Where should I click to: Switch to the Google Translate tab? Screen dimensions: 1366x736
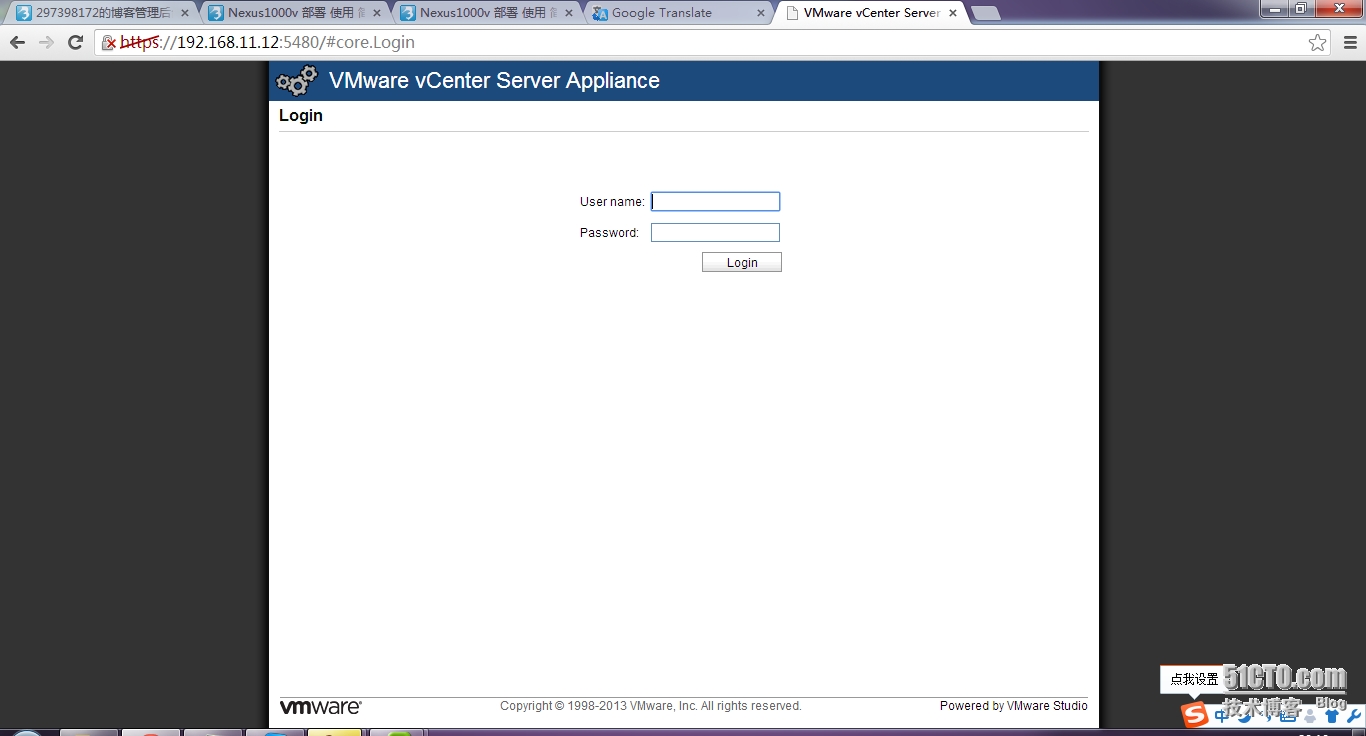680,13
